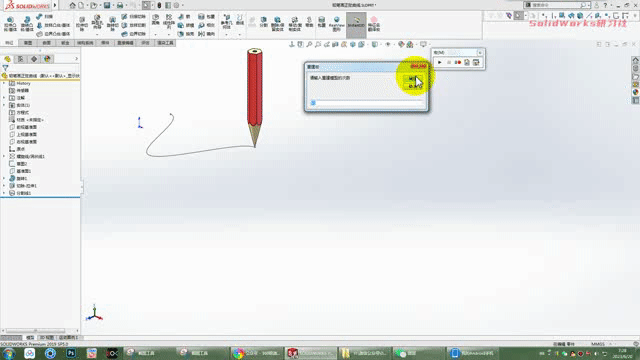Choose the Boundary Cut tool
The image size is (640, 360).
[x=133, y=34]
